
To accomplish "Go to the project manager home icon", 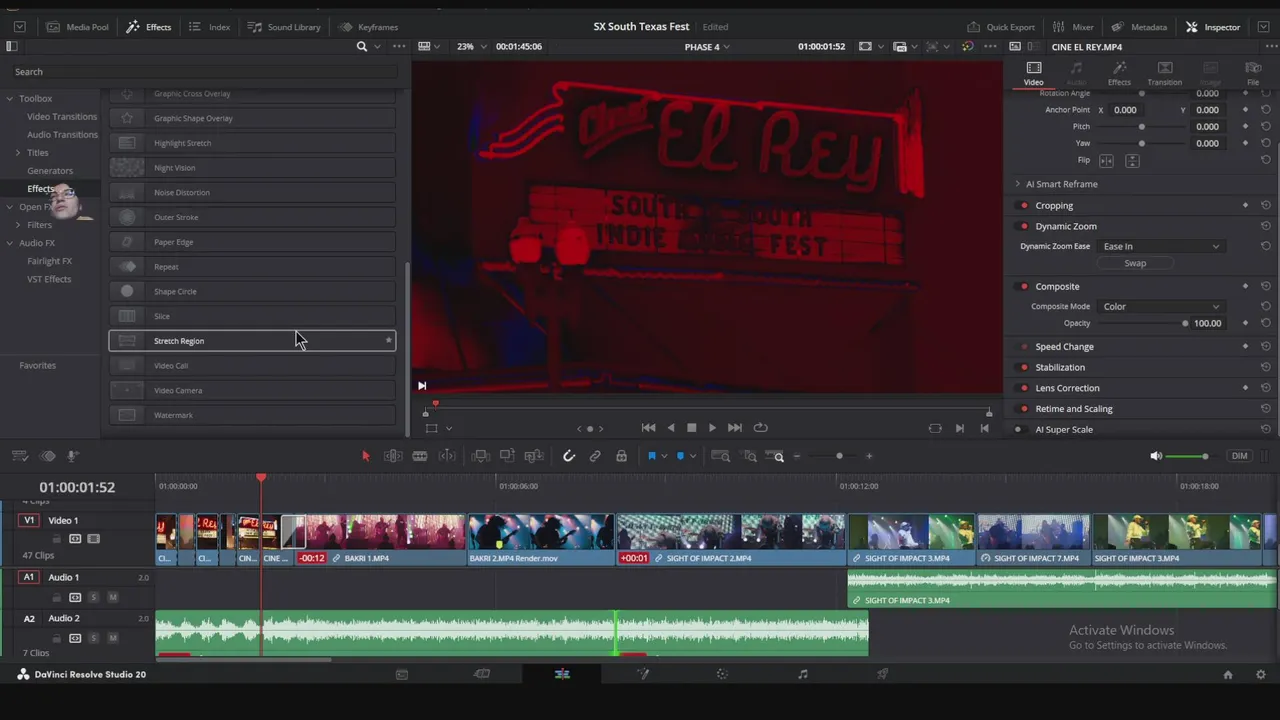I will 1228,675.
